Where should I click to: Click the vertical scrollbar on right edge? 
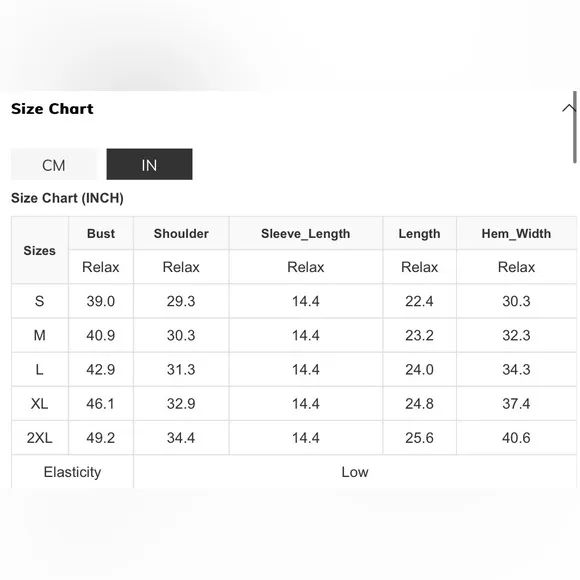click(x=575, y=127)
